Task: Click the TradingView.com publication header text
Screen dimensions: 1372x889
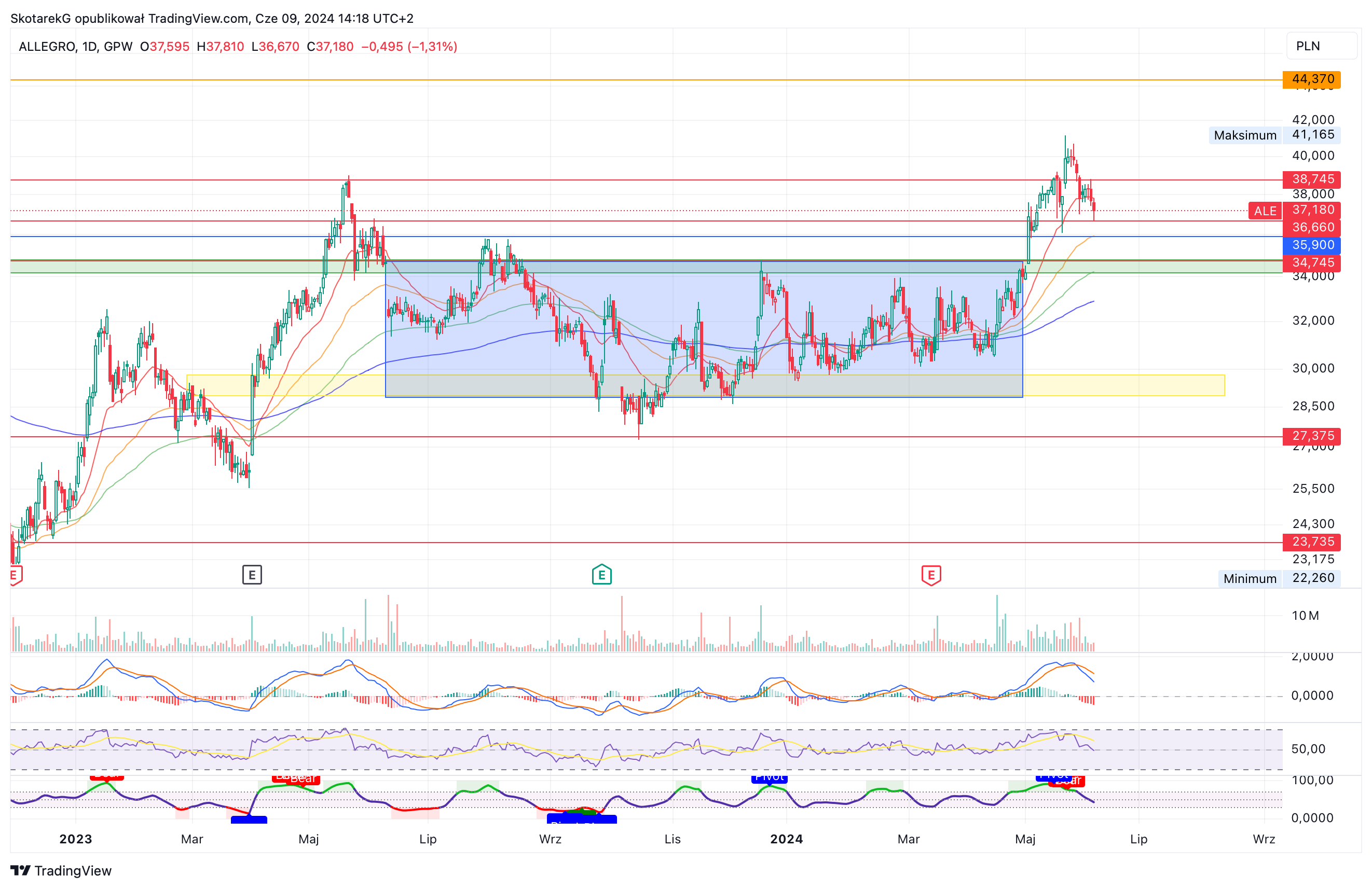Action: 212,19
